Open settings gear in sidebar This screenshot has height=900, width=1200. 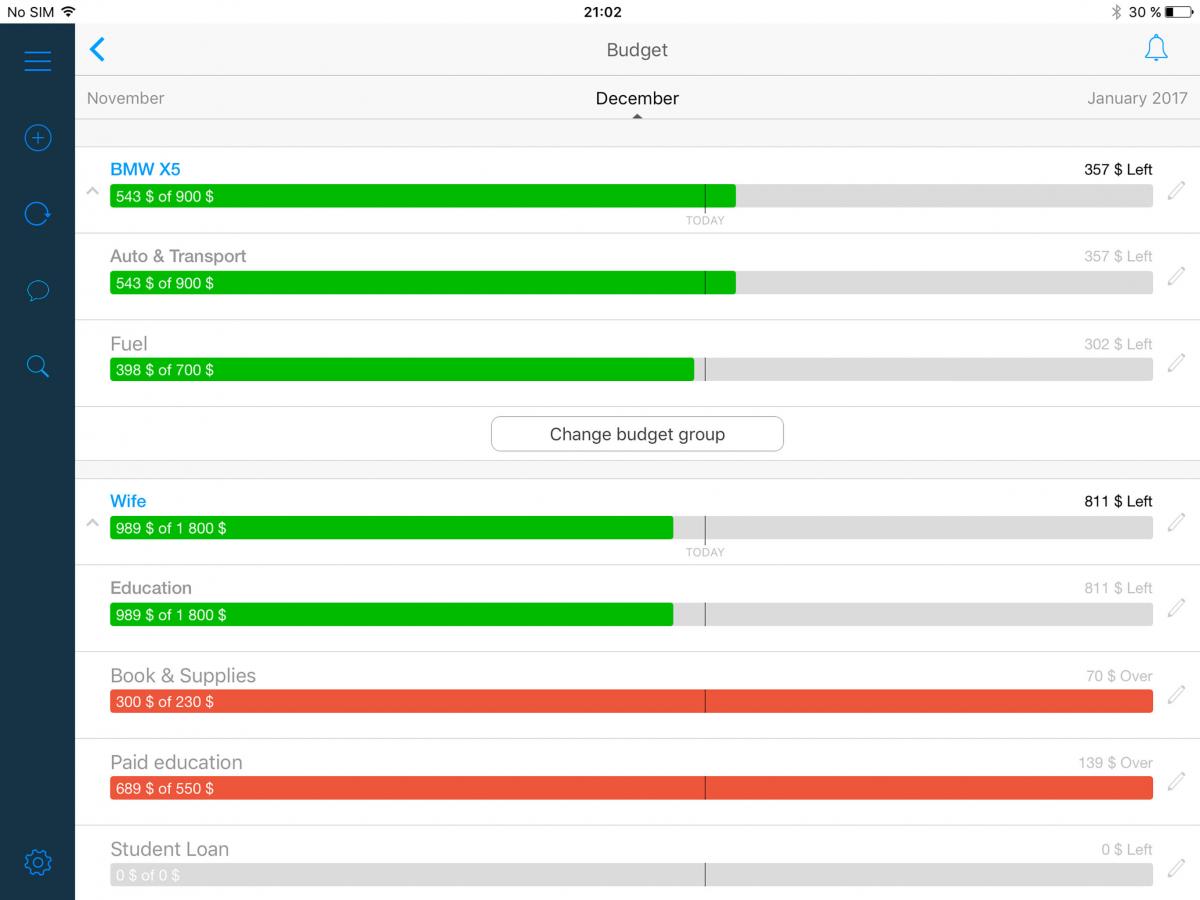click(x=37, y=861)
